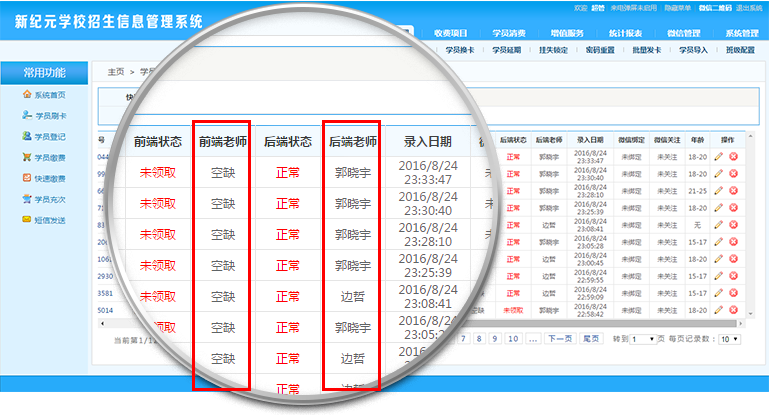Open the 每页记录数 records-per-page dropdown
Image resolution: width=770 pixels, height=415 pixels.
[x=729, y=339]
